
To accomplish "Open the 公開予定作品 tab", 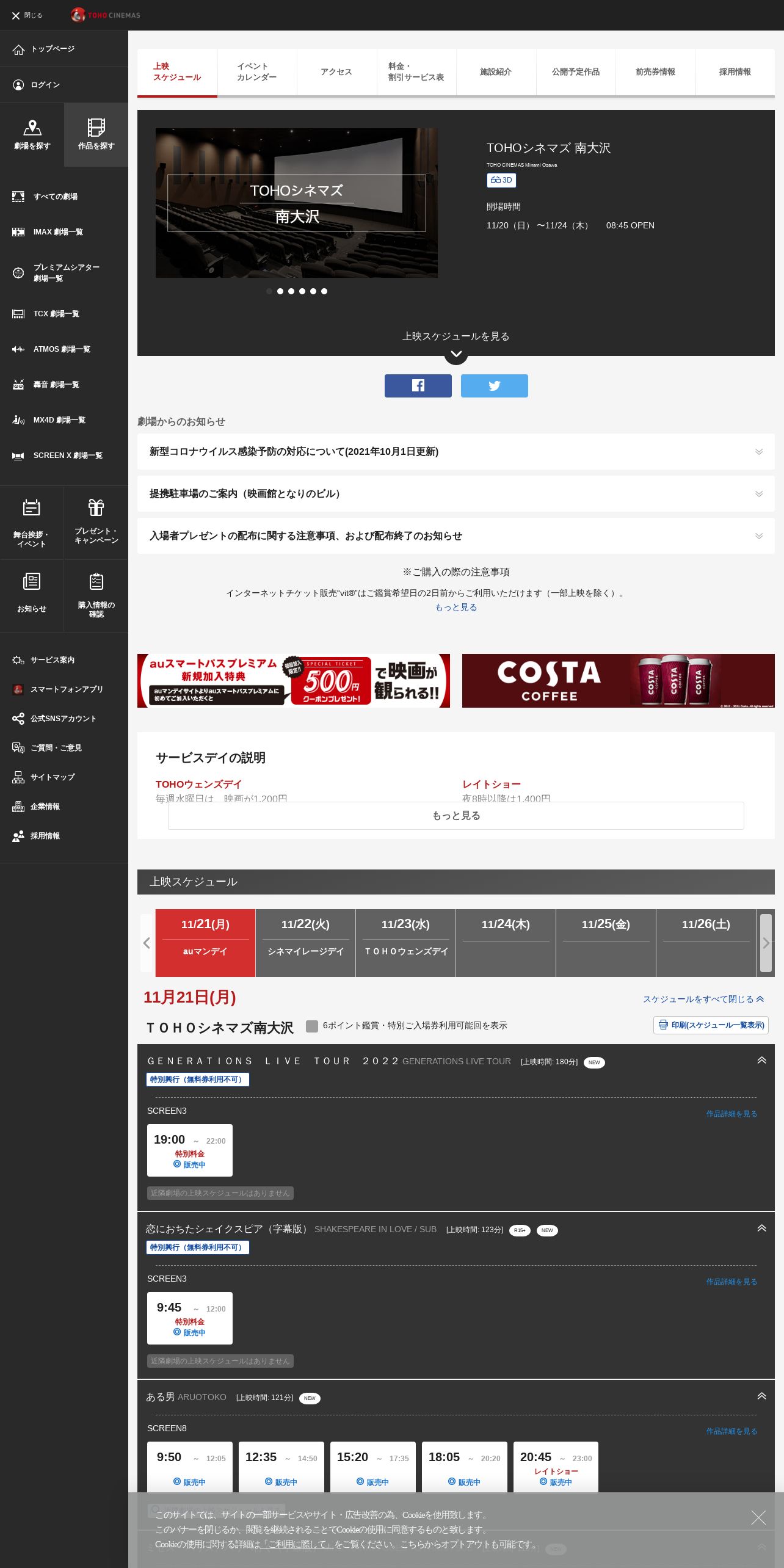I will click(x=576, y=72).
